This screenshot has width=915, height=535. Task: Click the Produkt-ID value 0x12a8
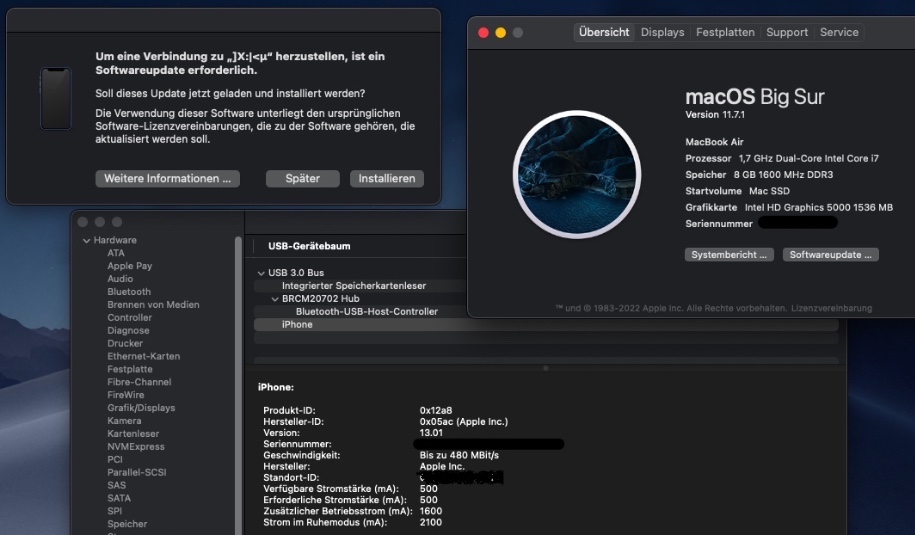436,410
